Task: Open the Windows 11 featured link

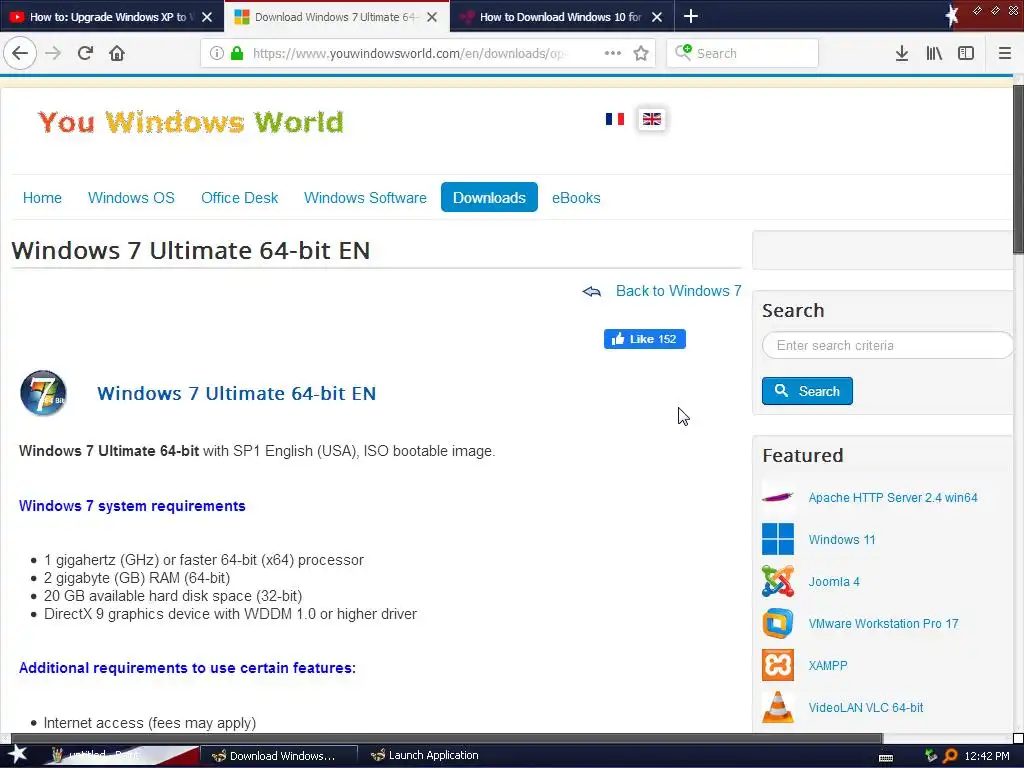Action: (842, 539)
